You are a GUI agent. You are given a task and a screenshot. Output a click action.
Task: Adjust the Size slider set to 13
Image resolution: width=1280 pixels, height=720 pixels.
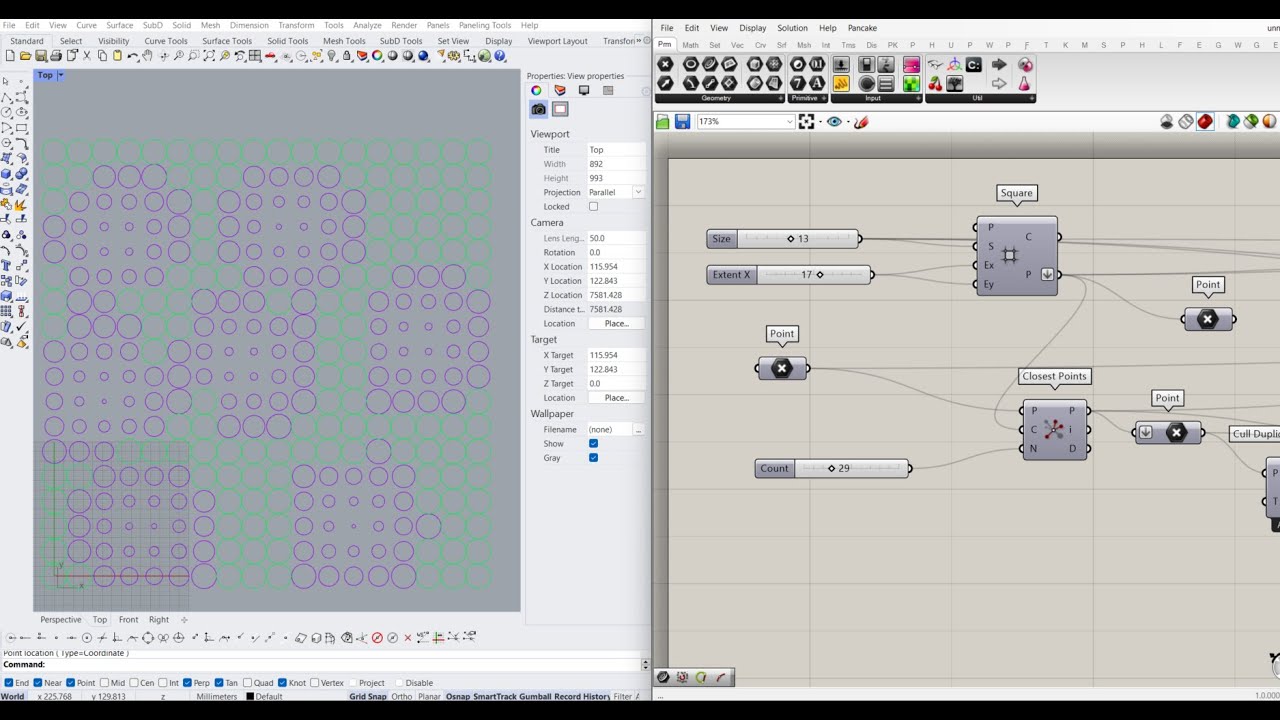click(x=783, y=239)
